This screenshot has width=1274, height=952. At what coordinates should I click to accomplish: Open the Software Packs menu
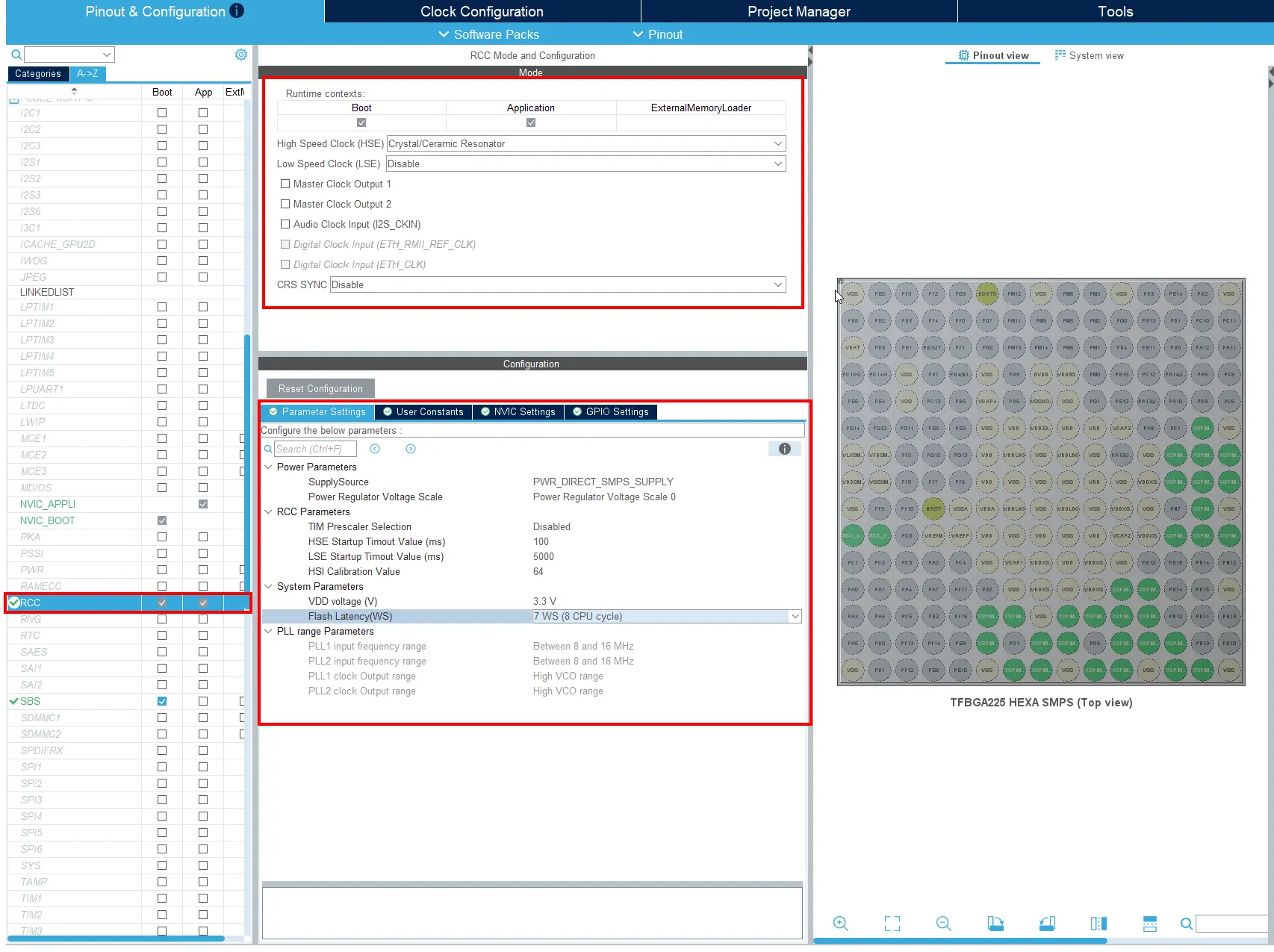488,34
